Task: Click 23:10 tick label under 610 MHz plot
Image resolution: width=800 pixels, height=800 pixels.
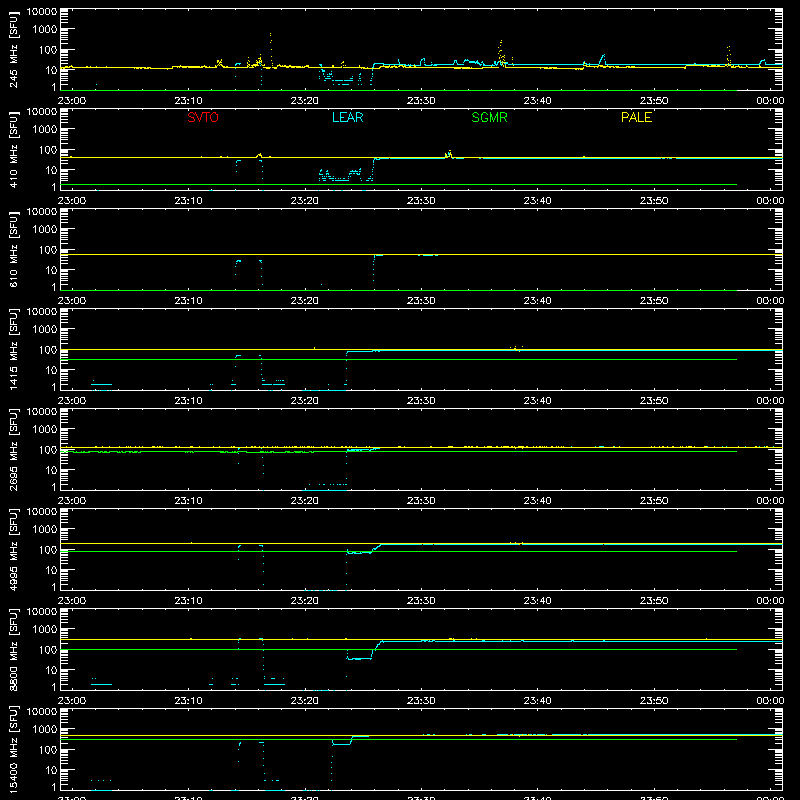Action: [188, 301]
